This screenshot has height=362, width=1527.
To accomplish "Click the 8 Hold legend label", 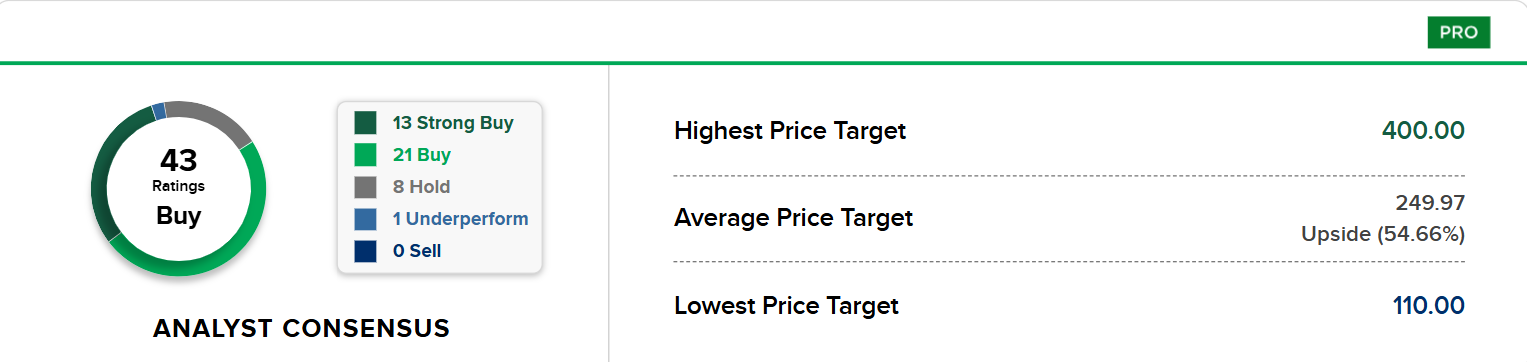I will coord(422,187).
